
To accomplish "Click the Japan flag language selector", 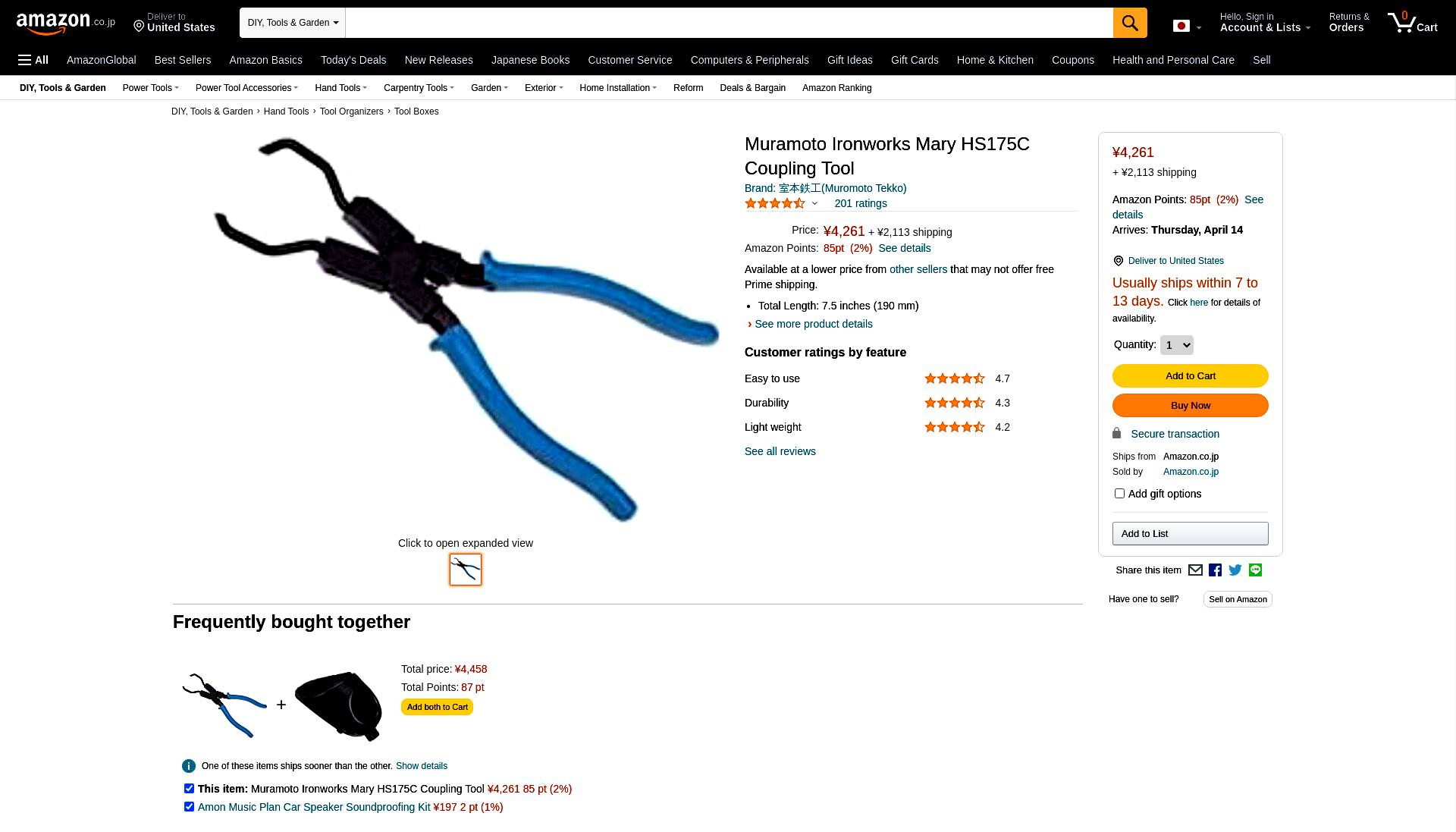I will (1187, 27).
